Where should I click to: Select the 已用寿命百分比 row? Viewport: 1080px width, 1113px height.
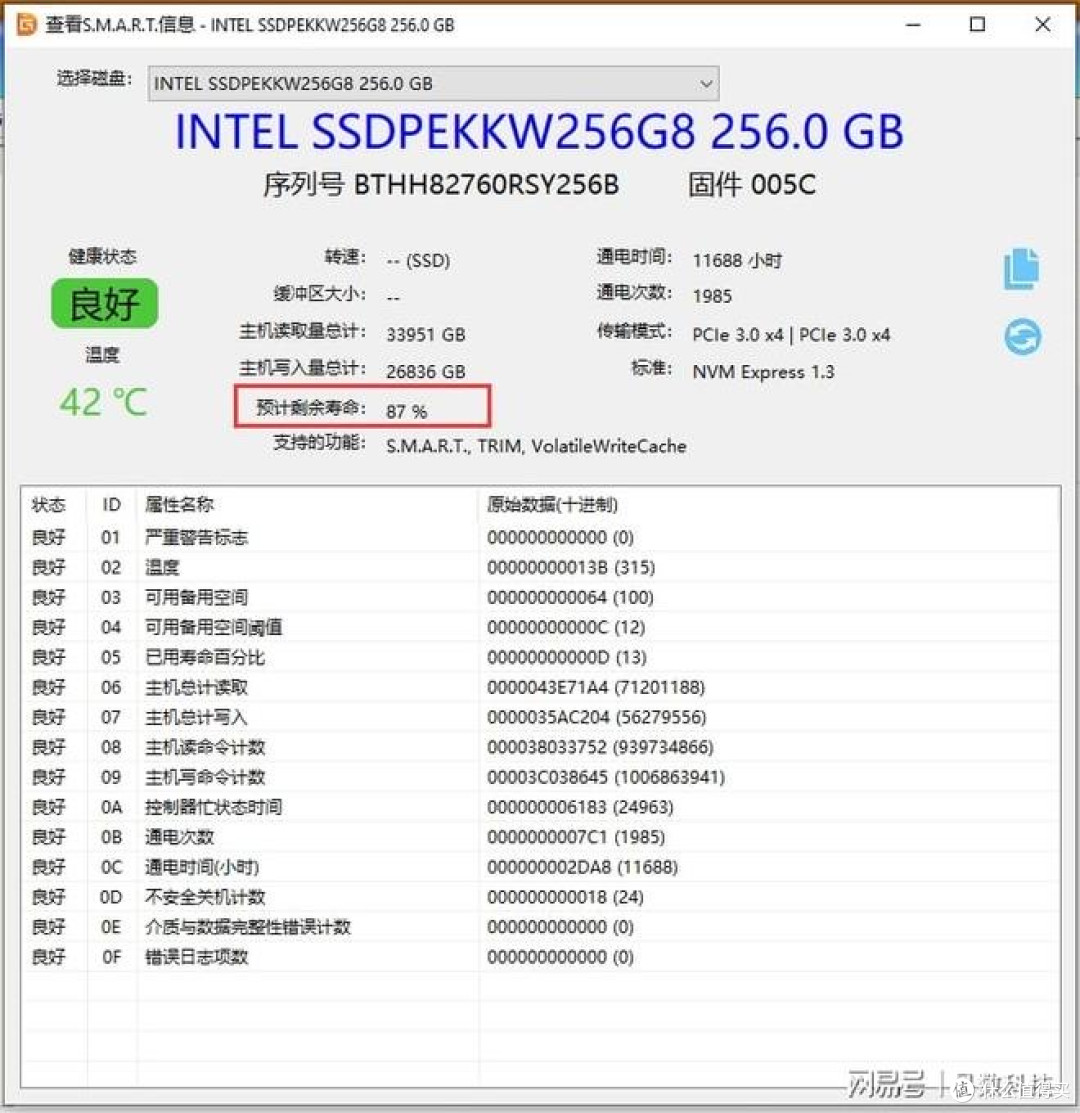pyautogui.click(x=541, y=657)
